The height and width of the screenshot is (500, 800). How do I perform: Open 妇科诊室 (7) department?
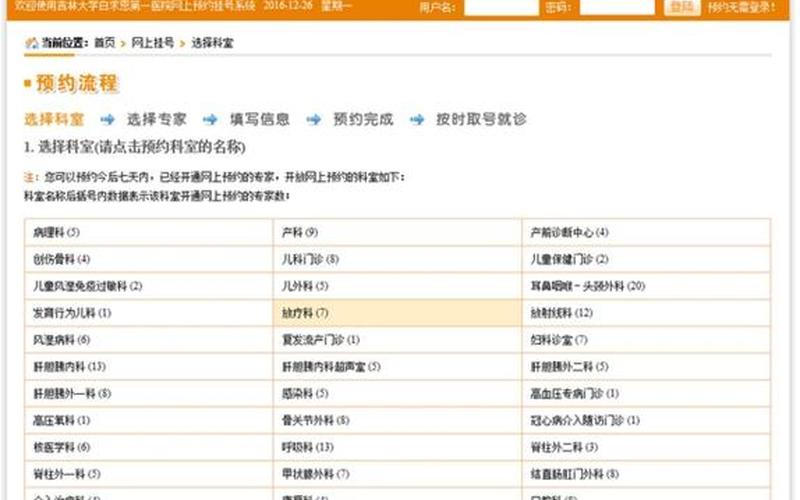[x=559, y=340]
